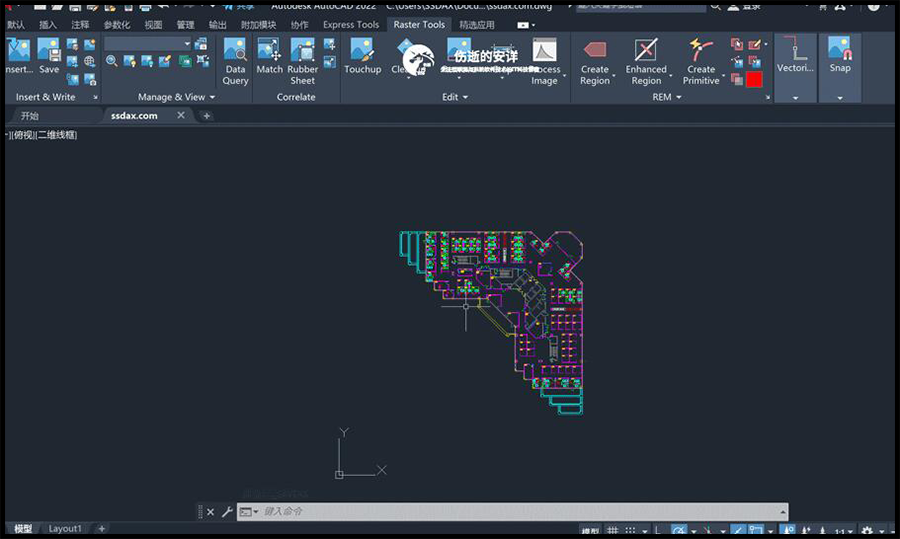
Task: Open the Vectorize panel dropdown arrow
Action: click(x=796, y=98)
